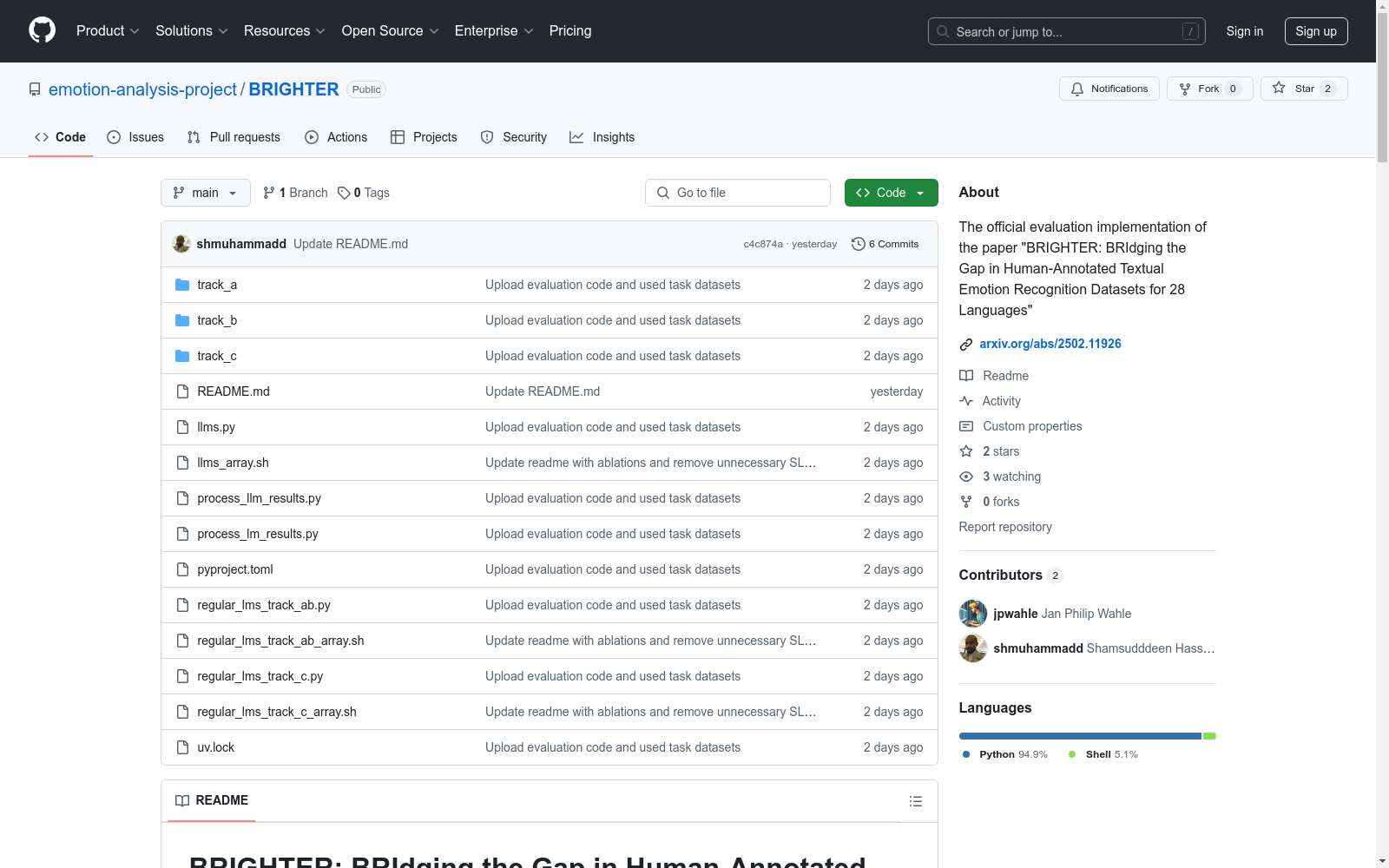Open the Issues tab
The height and width of the screenshot is (868, 1389).
coord(135,137)
